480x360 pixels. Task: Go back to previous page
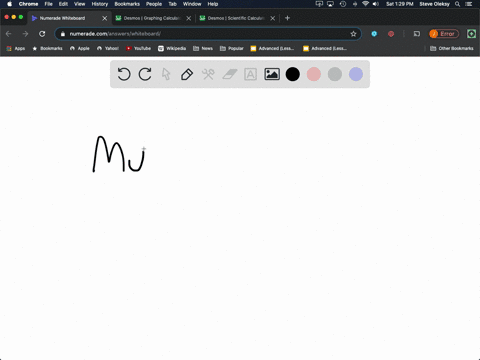(x=9, y=34)
